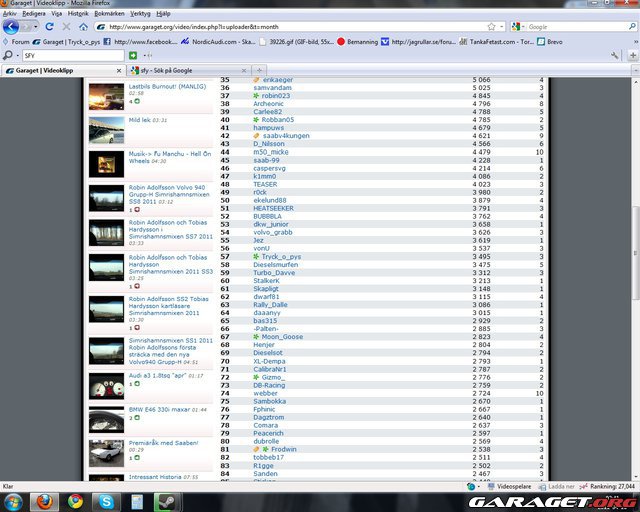This screenshot has width=640, height=512.
Task: Open the Bokmärken menu
Action: tap(109, 14)
